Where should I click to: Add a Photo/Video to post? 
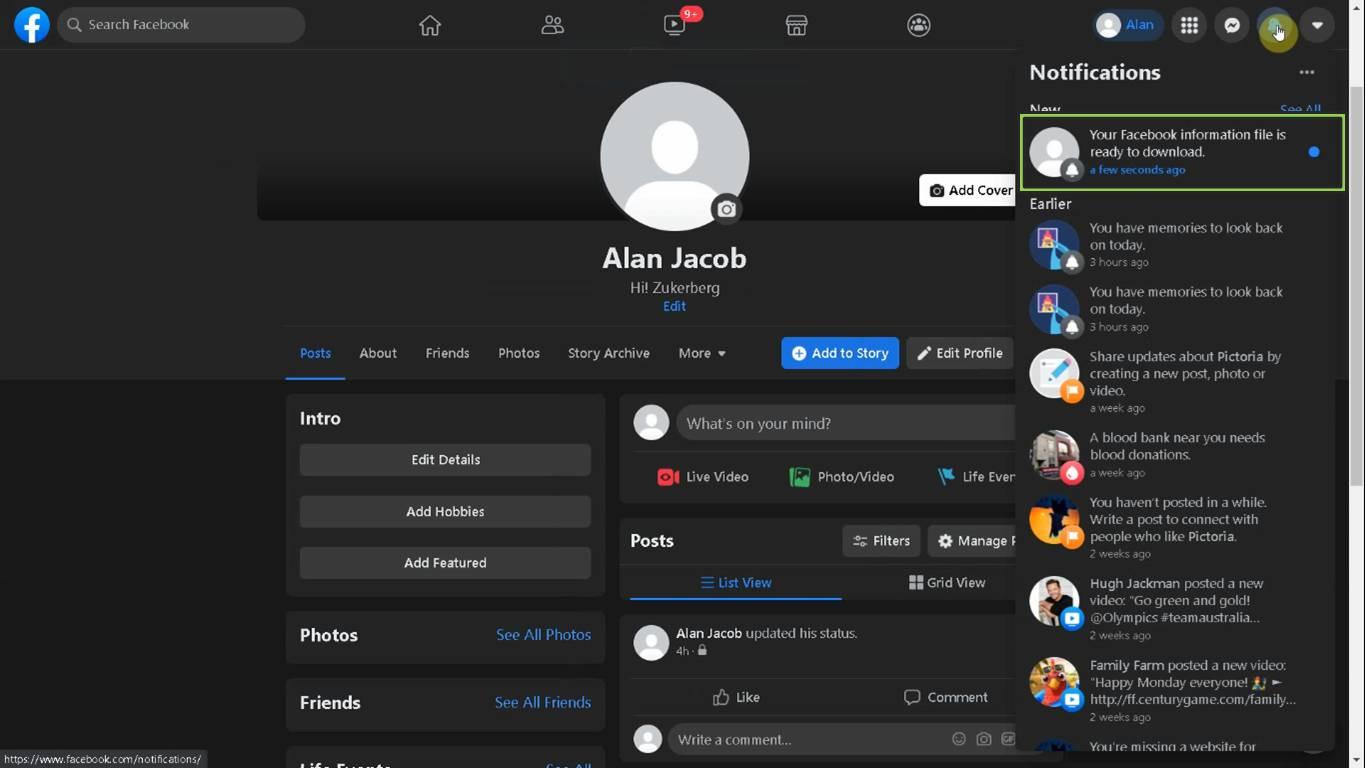click(x=842, y=477)
